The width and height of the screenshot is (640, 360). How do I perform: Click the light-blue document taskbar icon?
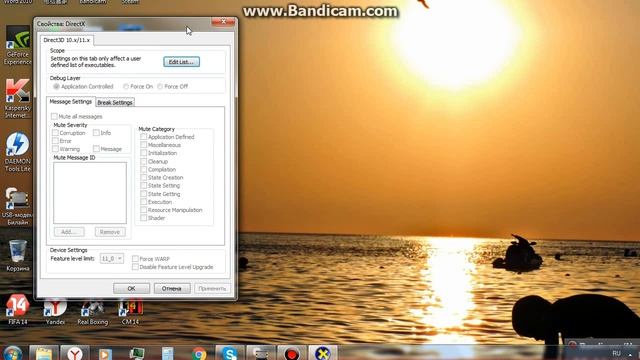click(167, 353)
